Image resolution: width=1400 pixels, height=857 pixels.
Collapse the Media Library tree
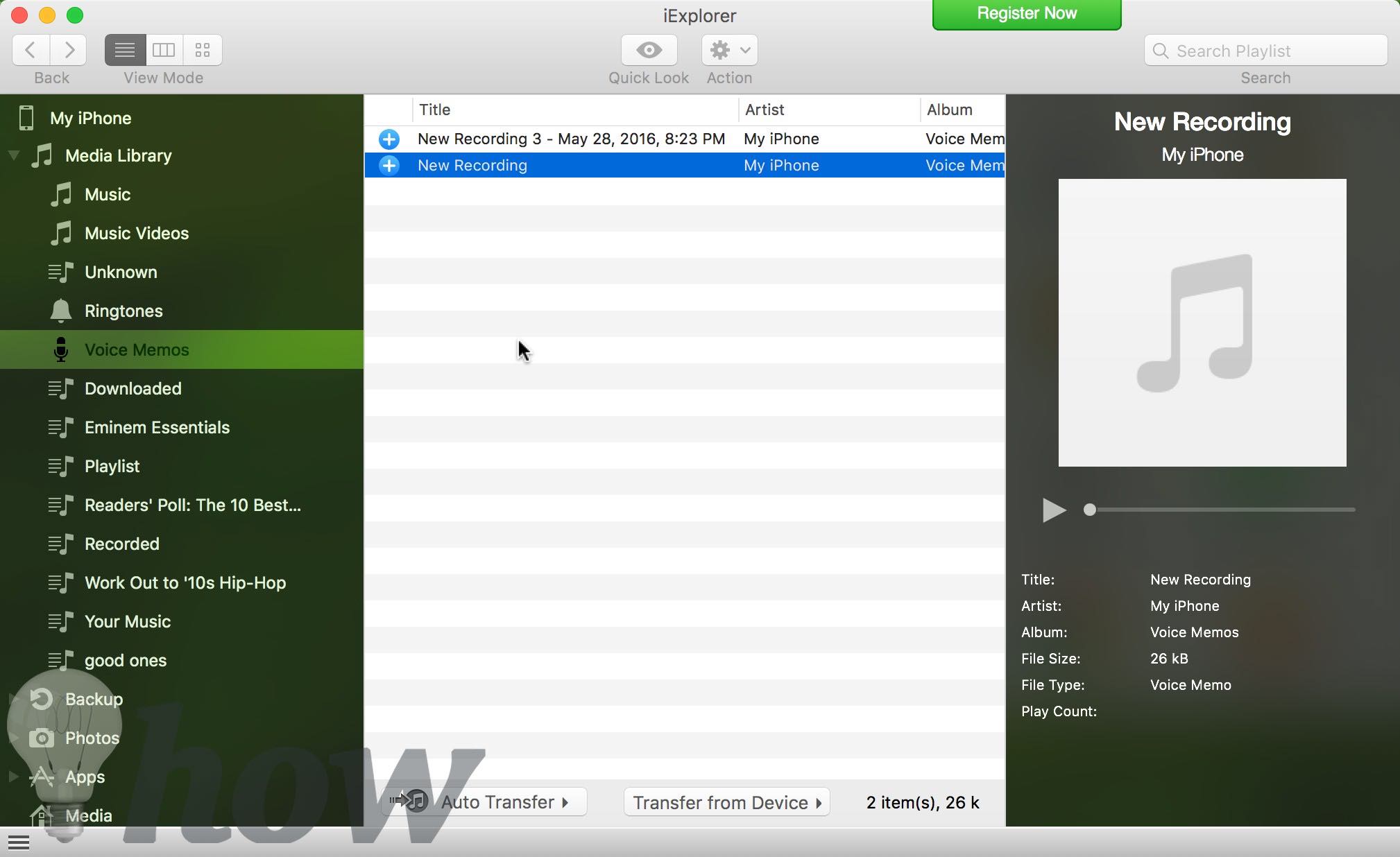13,155
